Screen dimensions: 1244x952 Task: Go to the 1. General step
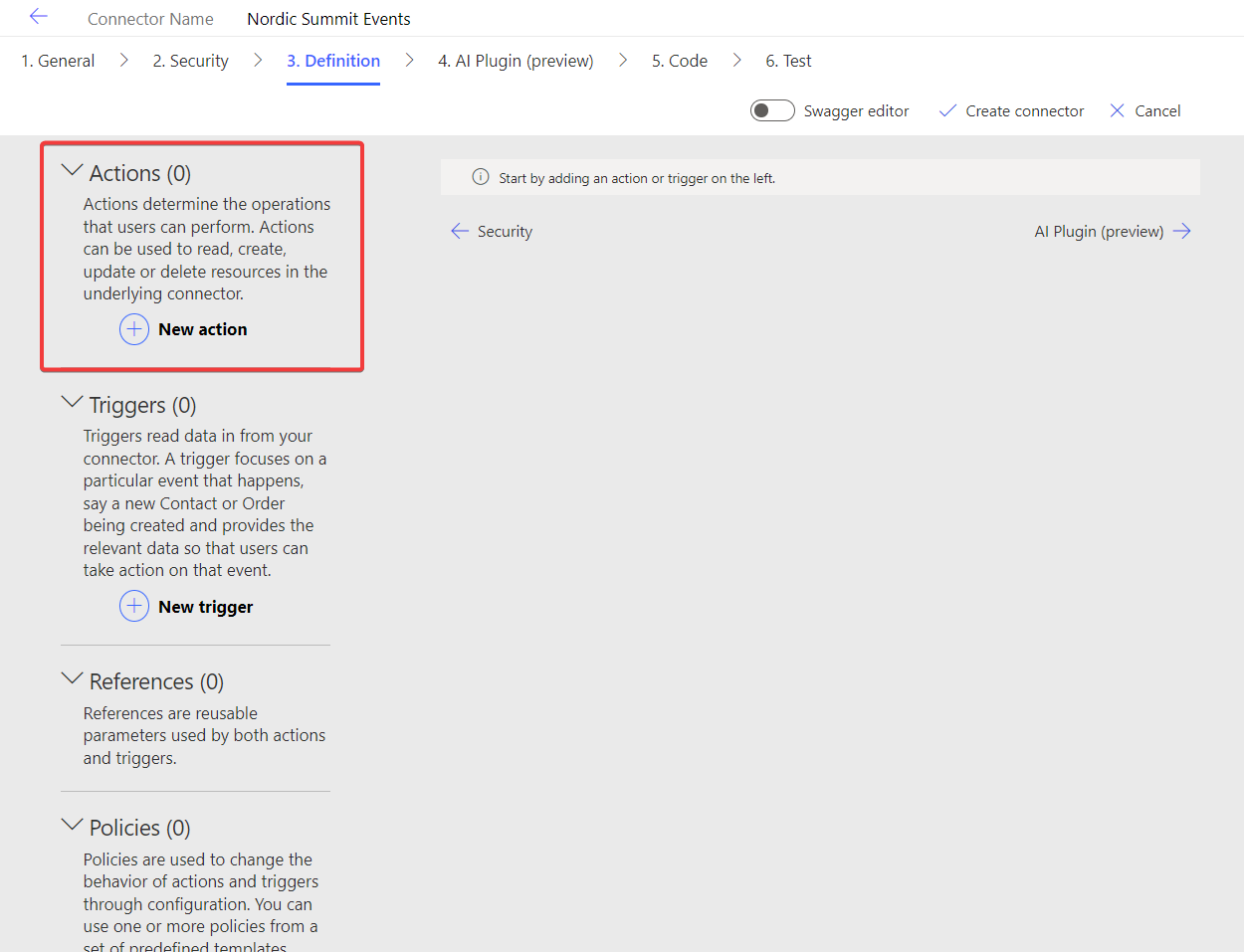tap(58, 61)
